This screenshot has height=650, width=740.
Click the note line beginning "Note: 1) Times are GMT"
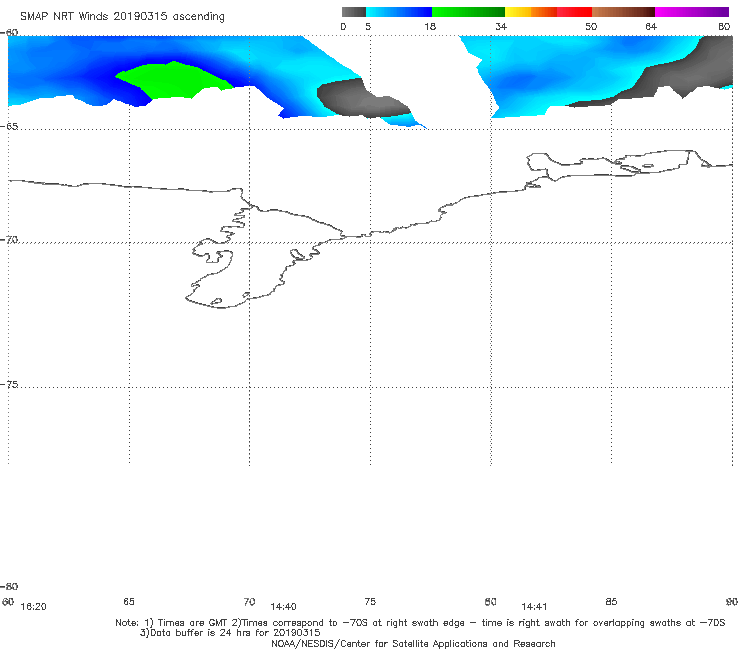coord(420,623)
